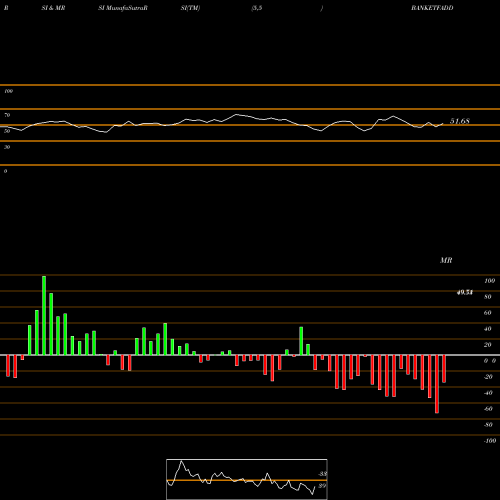Click the -40 label on MR axis
This screenshot has width=500, height=500.
(488, 393)
